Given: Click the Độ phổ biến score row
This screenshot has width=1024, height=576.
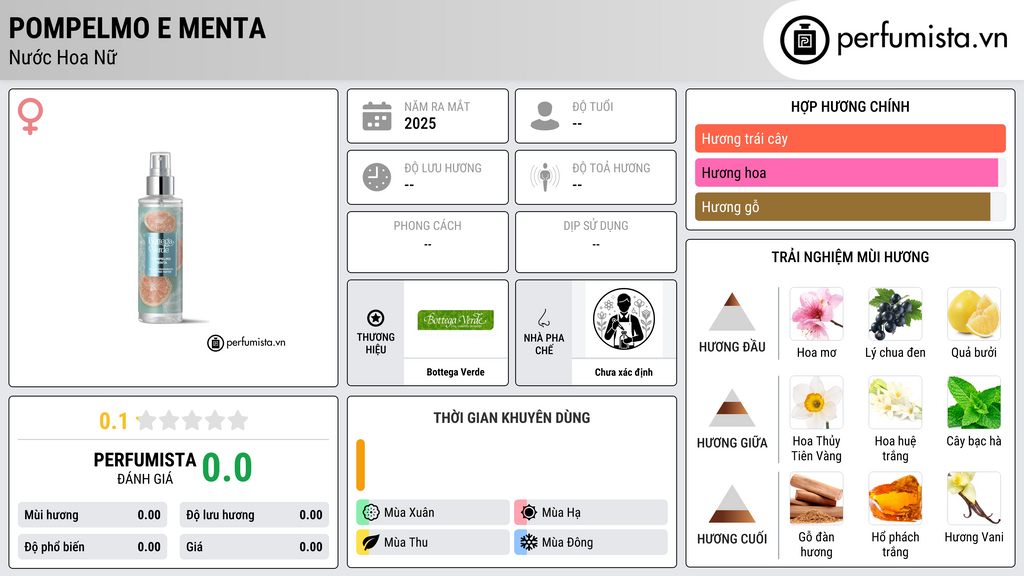Looking at the screenshot, I should [92, 547].
